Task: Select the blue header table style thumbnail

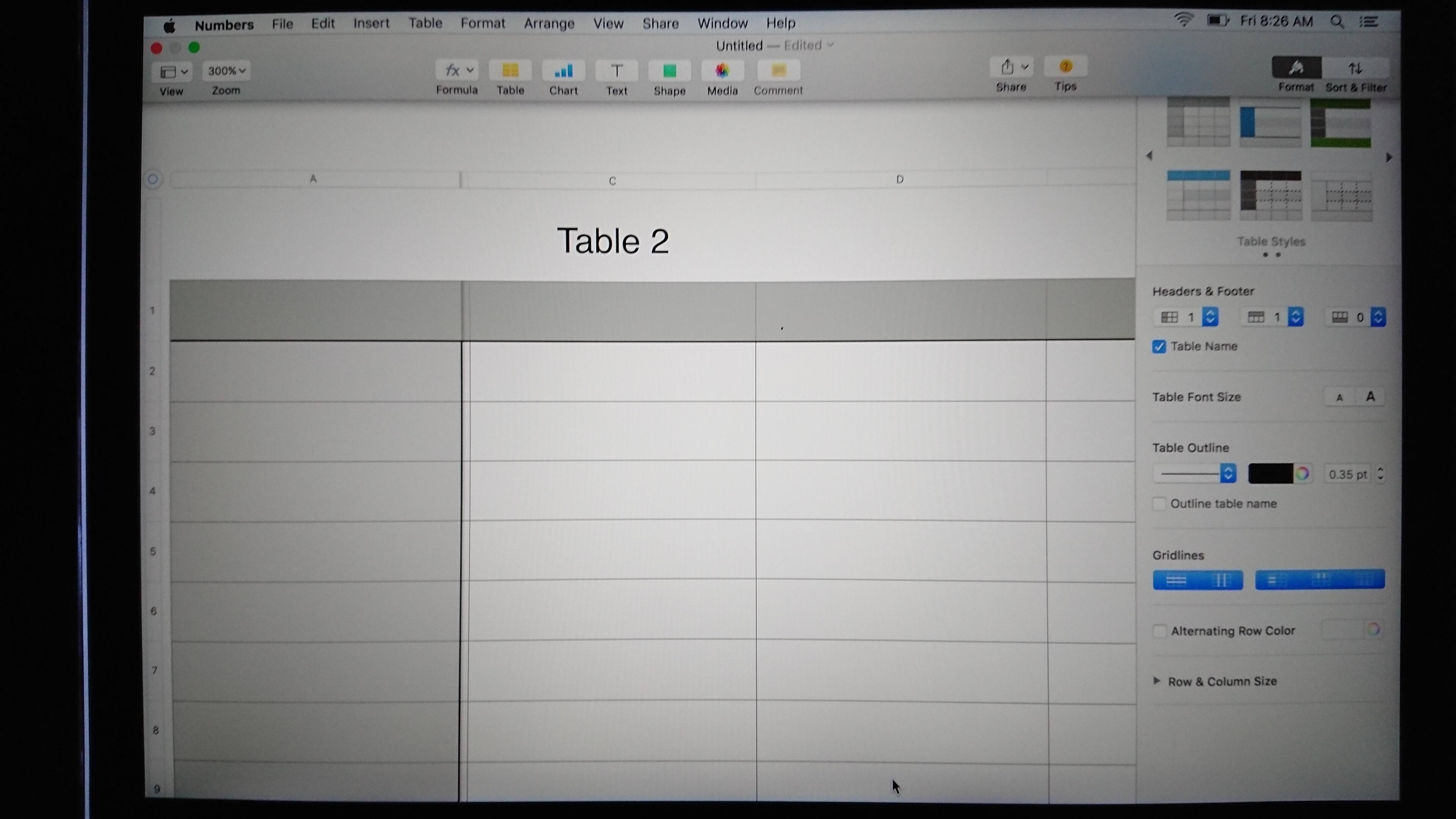Action: point(1198,195)
